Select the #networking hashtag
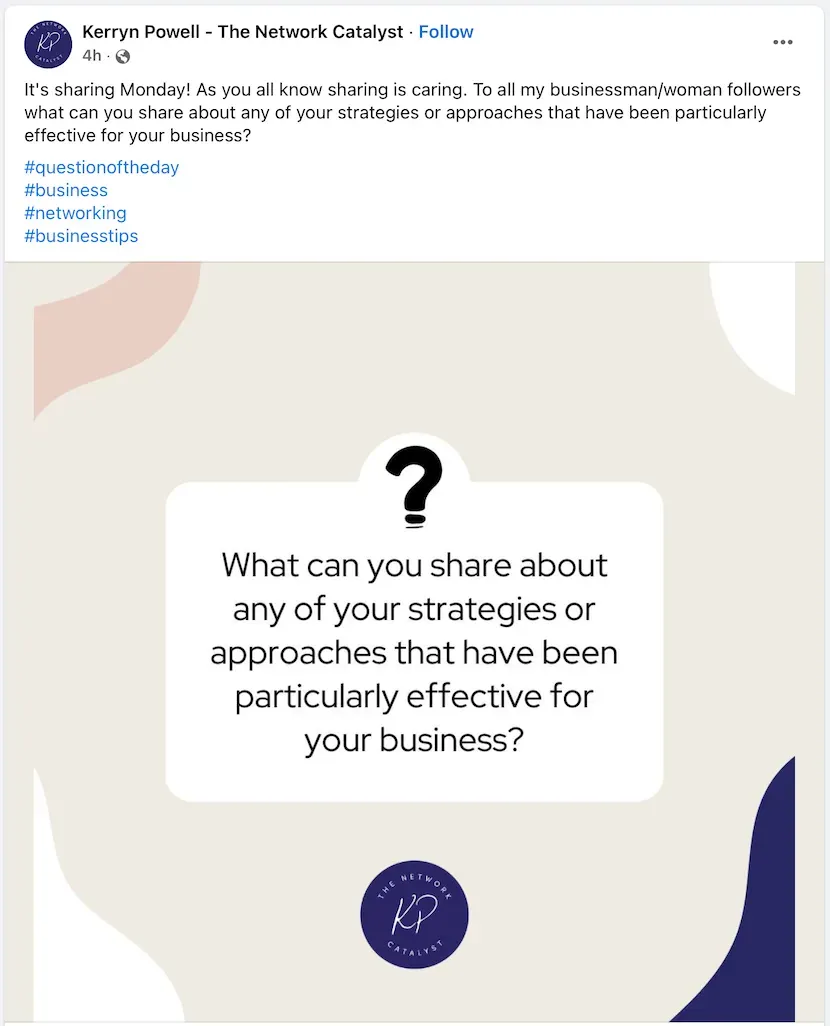Image resolution: width=830 pixels, height=1026 pixels. click(x=75, y=213)
